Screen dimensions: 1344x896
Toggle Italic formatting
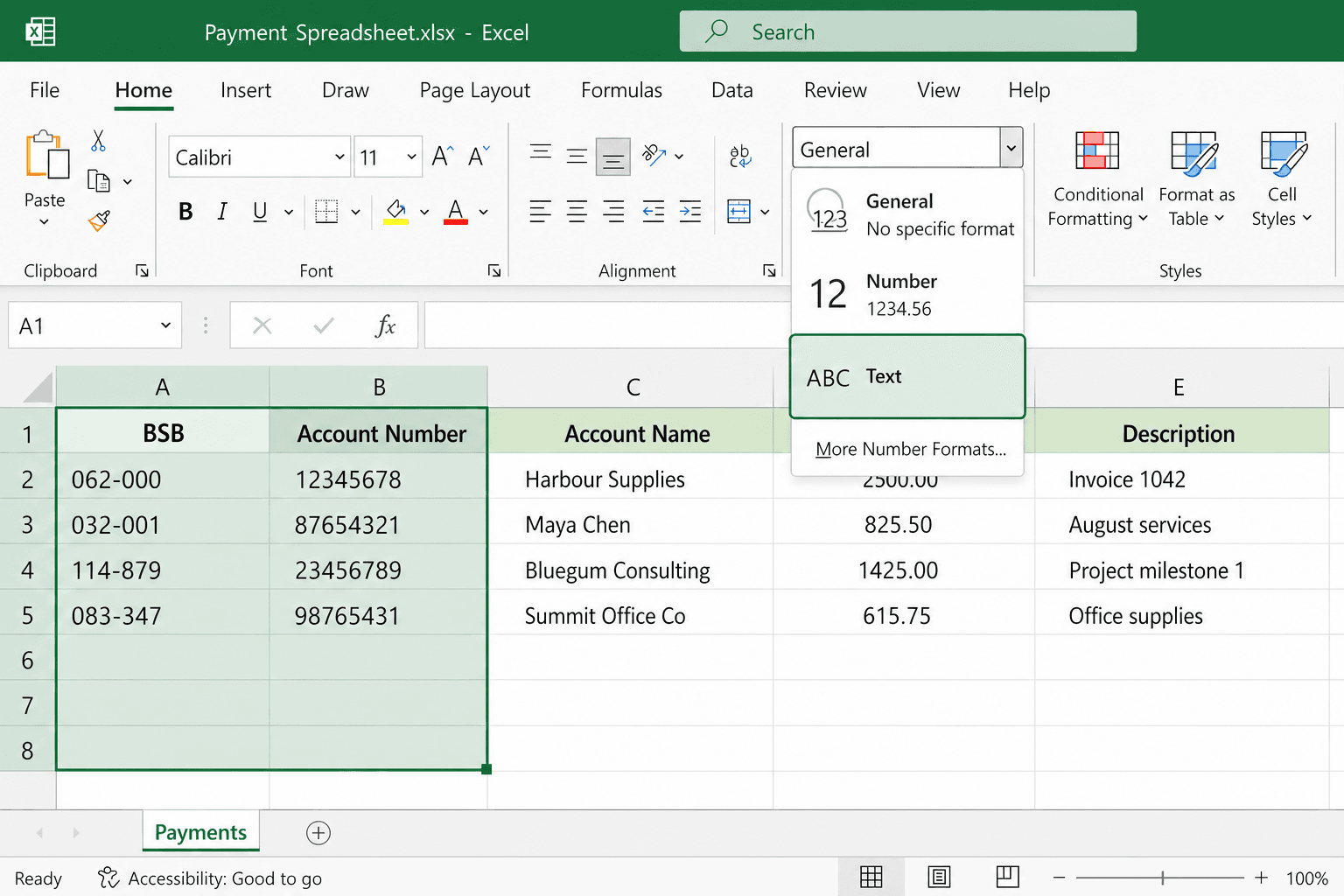point(222,211)
